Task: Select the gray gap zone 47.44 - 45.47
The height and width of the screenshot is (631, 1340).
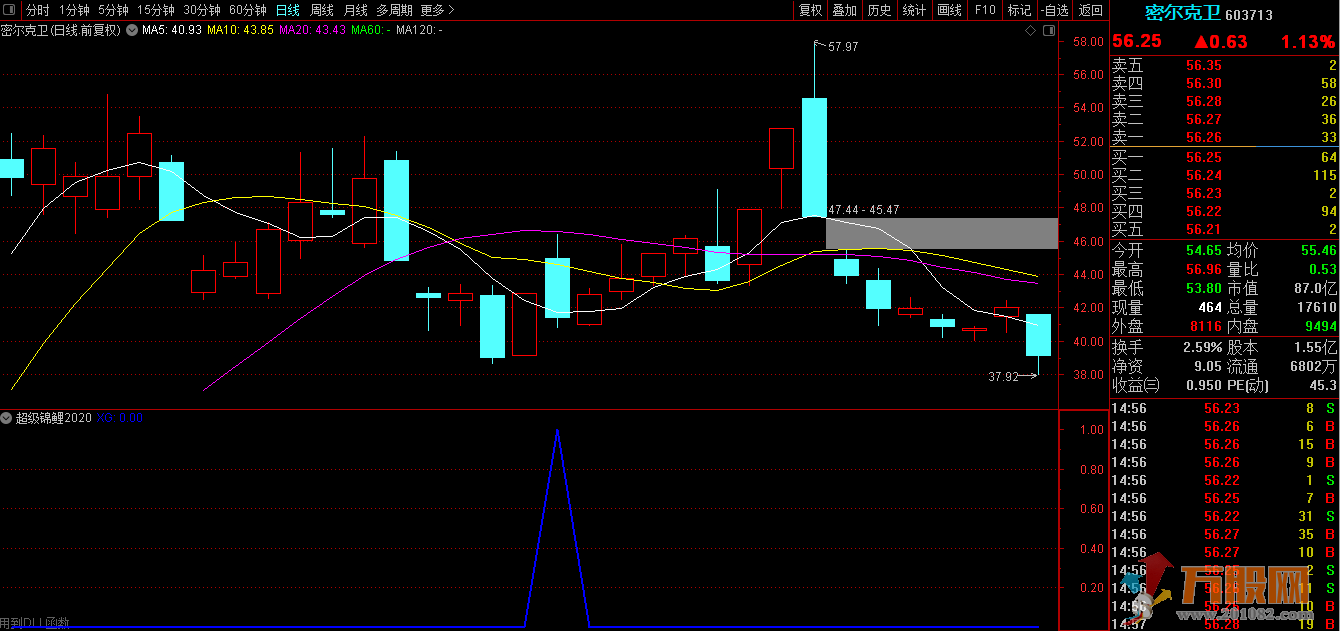Action: pyautogui.click(x=940, y=233)
